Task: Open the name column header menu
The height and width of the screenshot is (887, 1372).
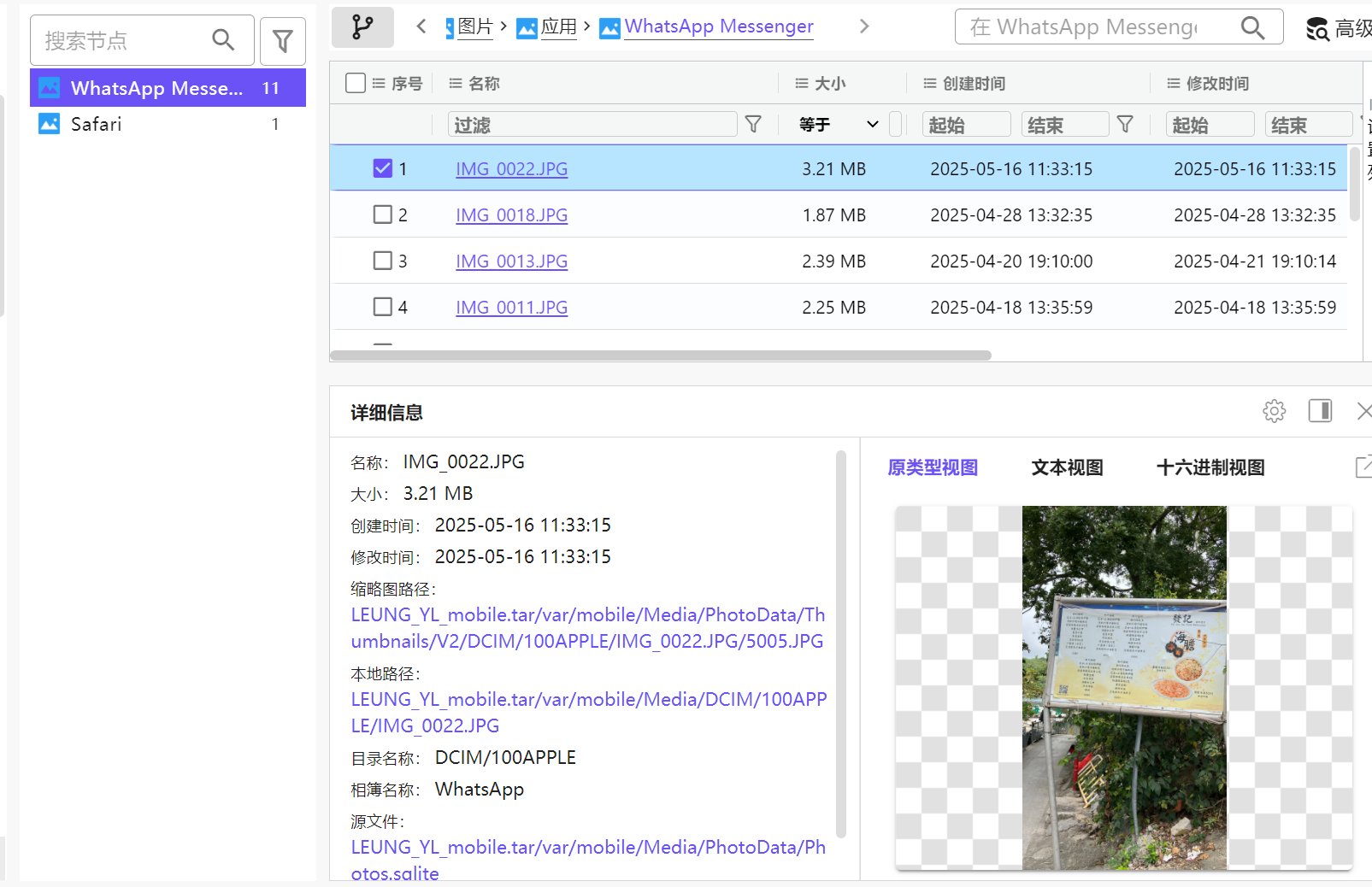Action: pos(456,84)
